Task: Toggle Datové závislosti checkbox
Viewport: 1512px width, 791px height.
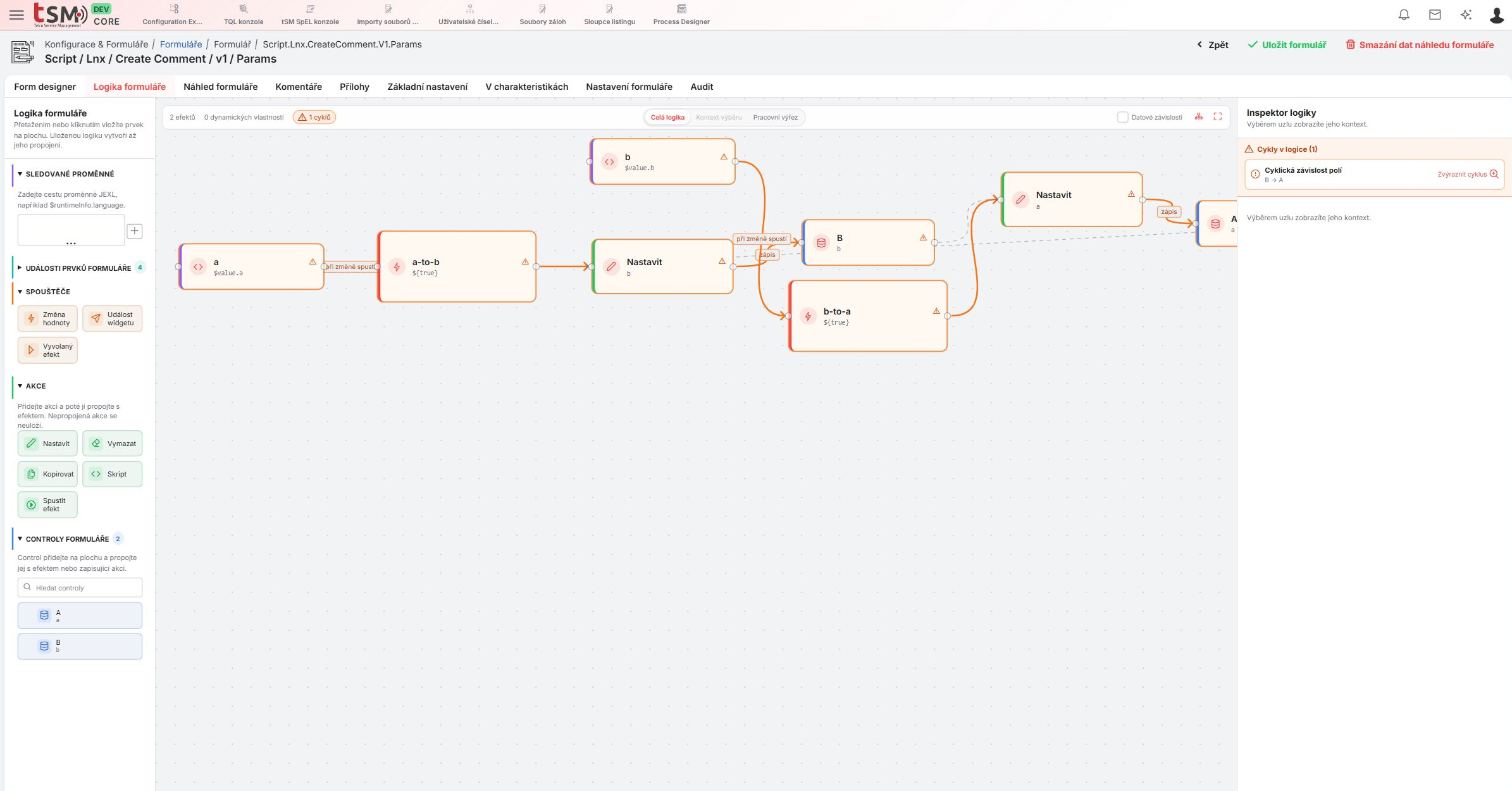Action: pyautogui.click(x=1123, y=117)
